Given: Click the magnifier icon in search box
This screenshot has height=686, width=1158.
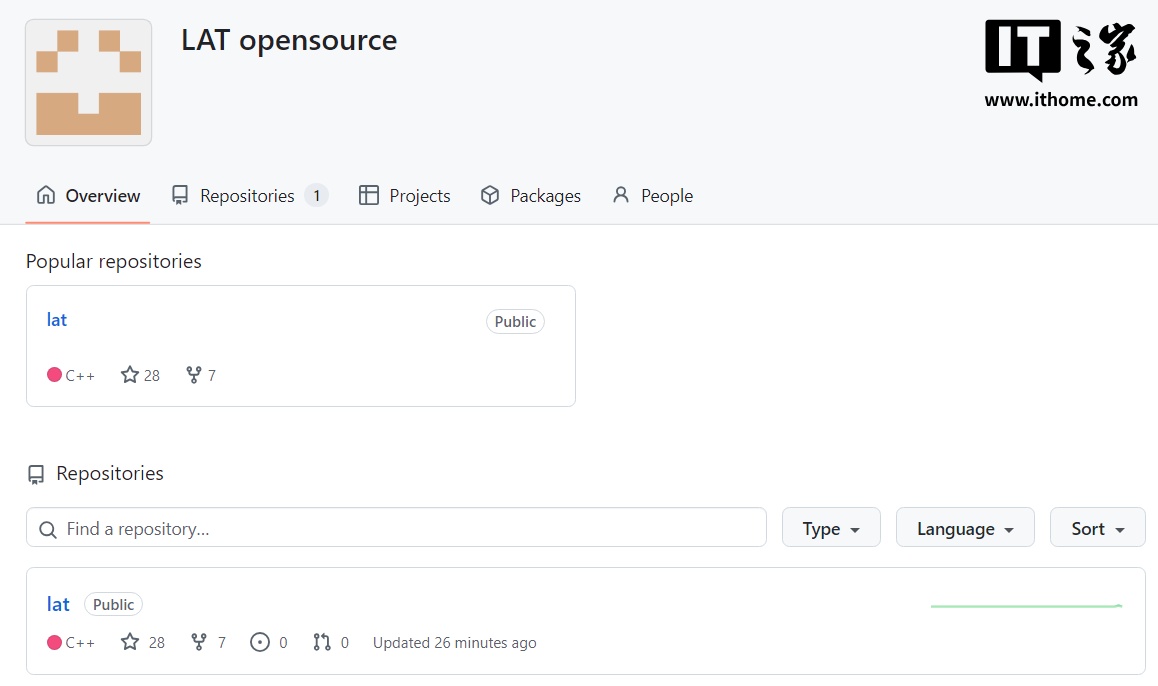Looking at the screenshot, I should (47, 529).
